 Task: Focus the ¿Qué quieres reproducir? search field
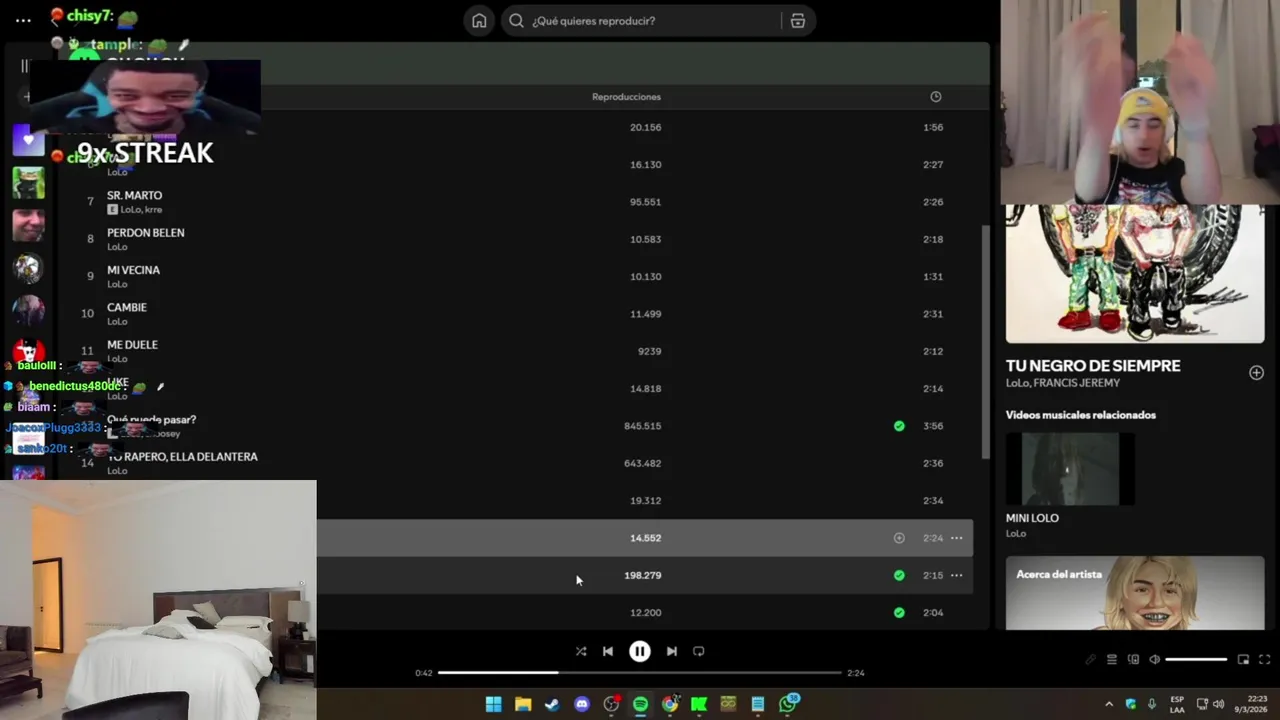click(x=657, y=21)
